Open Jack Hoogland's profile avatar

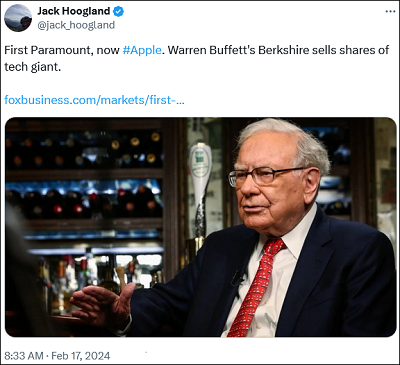coord(18,18)
